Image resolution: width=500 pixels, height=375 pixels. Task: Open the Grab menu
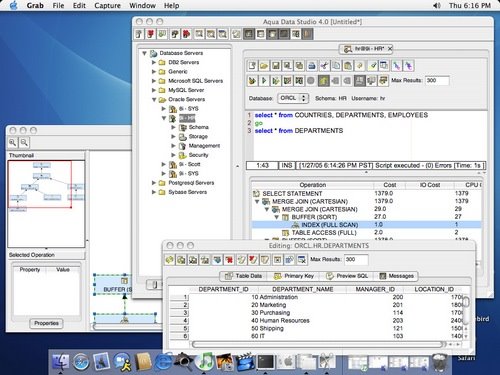point(35,6)
